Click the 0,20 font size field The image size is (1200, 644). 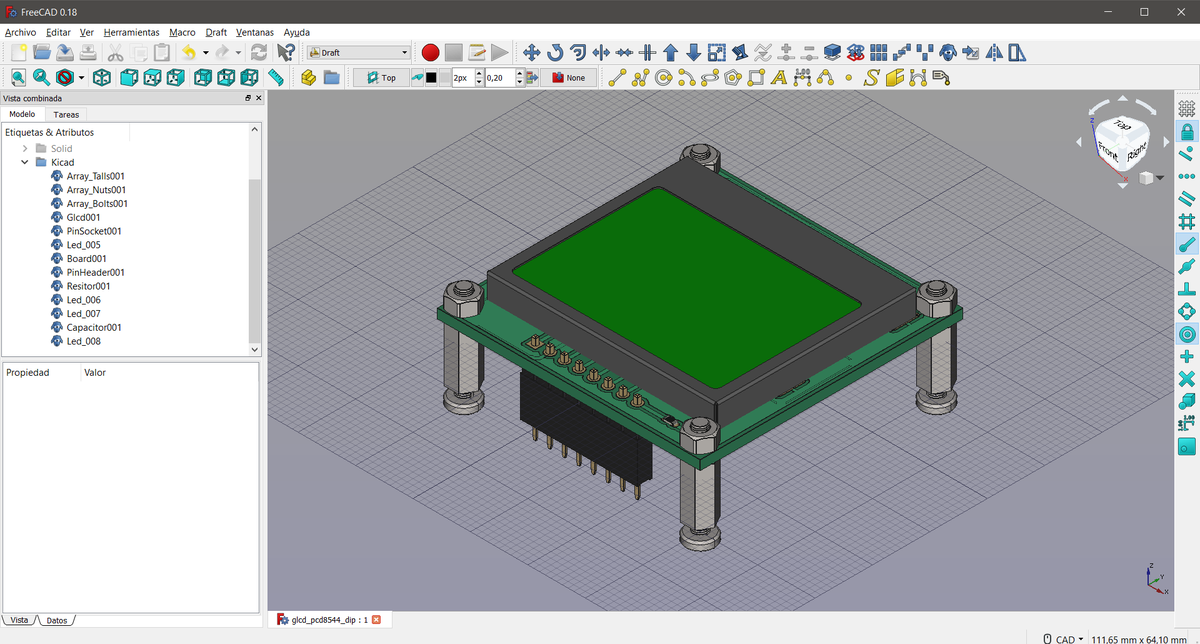click(499, 77)
